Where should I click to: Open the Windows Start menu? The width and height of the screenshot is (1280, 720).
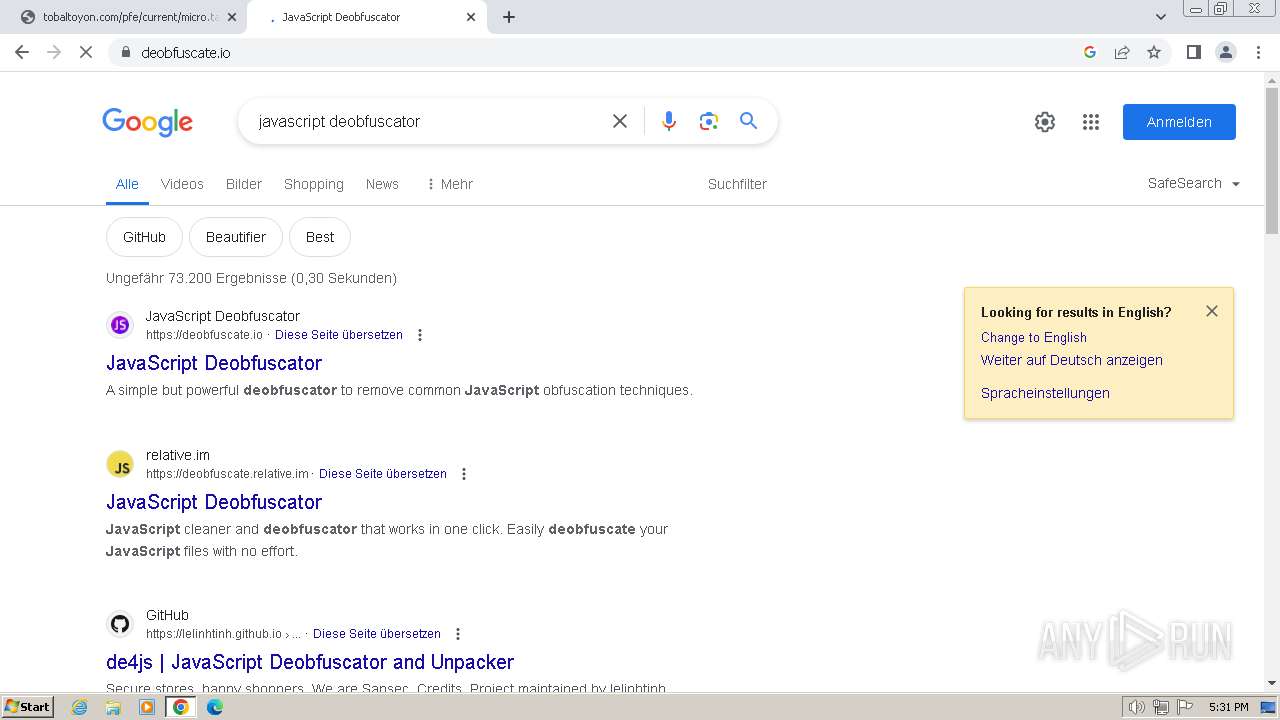point(27,707)
